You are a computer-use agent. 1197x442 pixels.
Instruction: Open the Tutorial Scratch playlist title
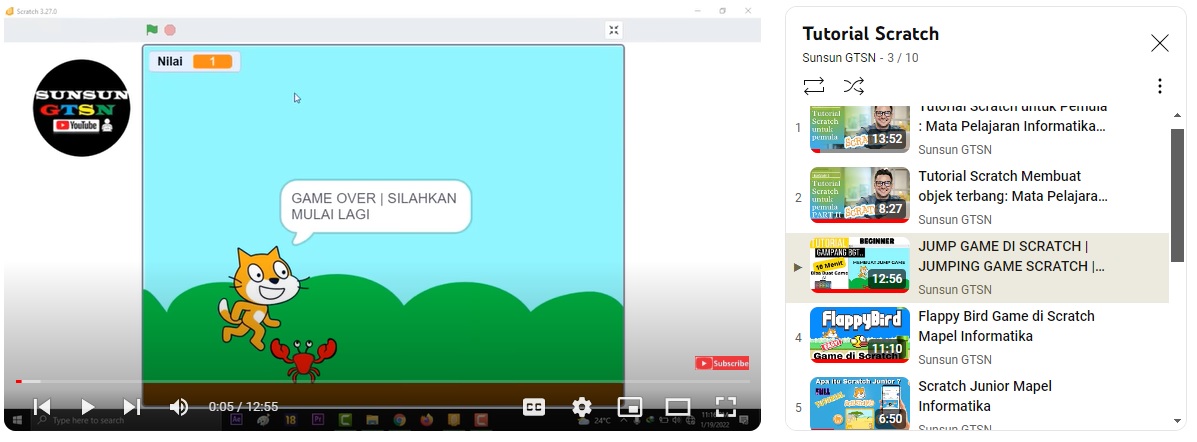pos(870,34)
